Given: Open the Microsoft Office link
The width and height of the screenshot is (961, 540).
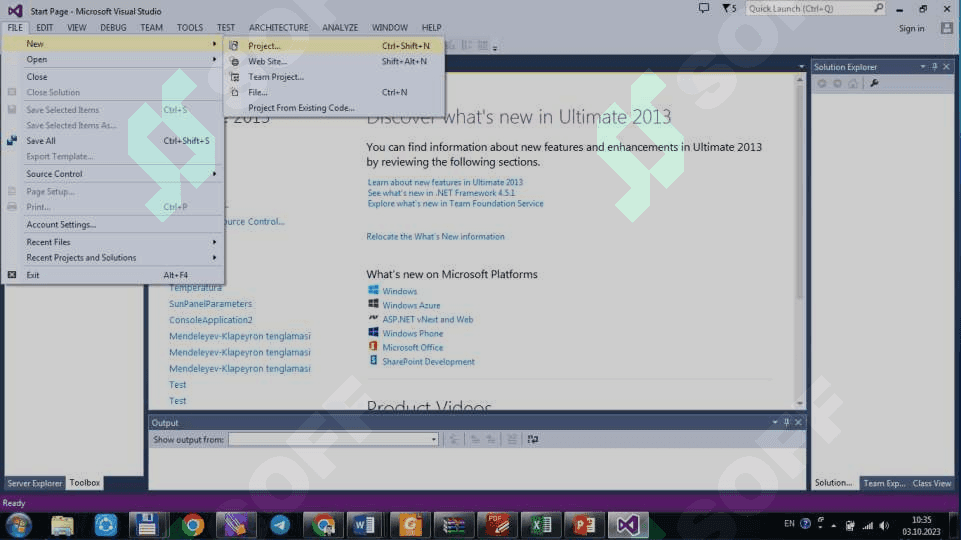Looking at the screenshot, I should point(412,348).
